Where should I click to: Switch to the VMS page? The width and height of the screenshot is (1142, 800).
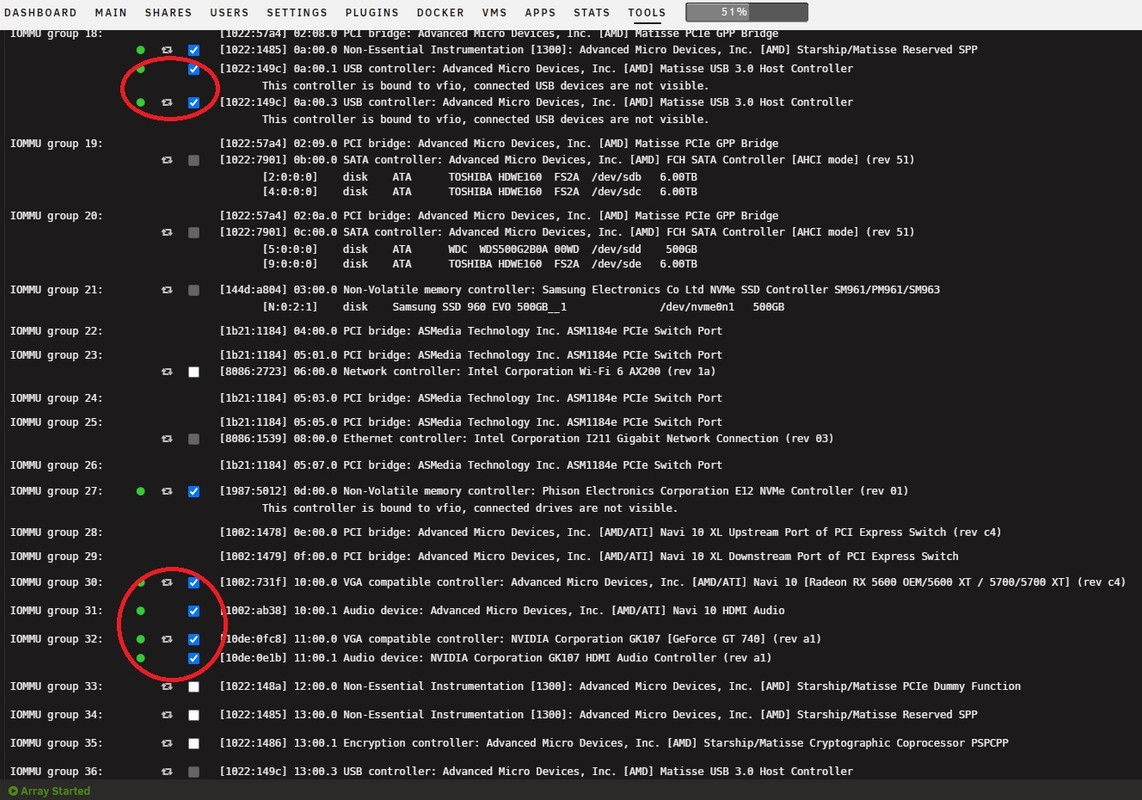495,12
